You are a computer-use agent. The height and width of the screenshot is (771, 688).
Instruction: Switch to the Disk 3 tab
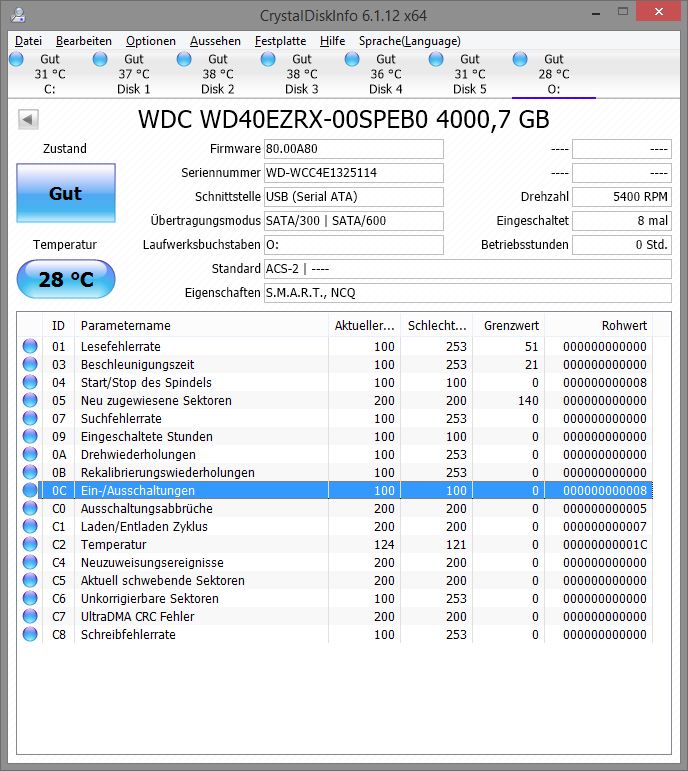[x=302, y=74]
